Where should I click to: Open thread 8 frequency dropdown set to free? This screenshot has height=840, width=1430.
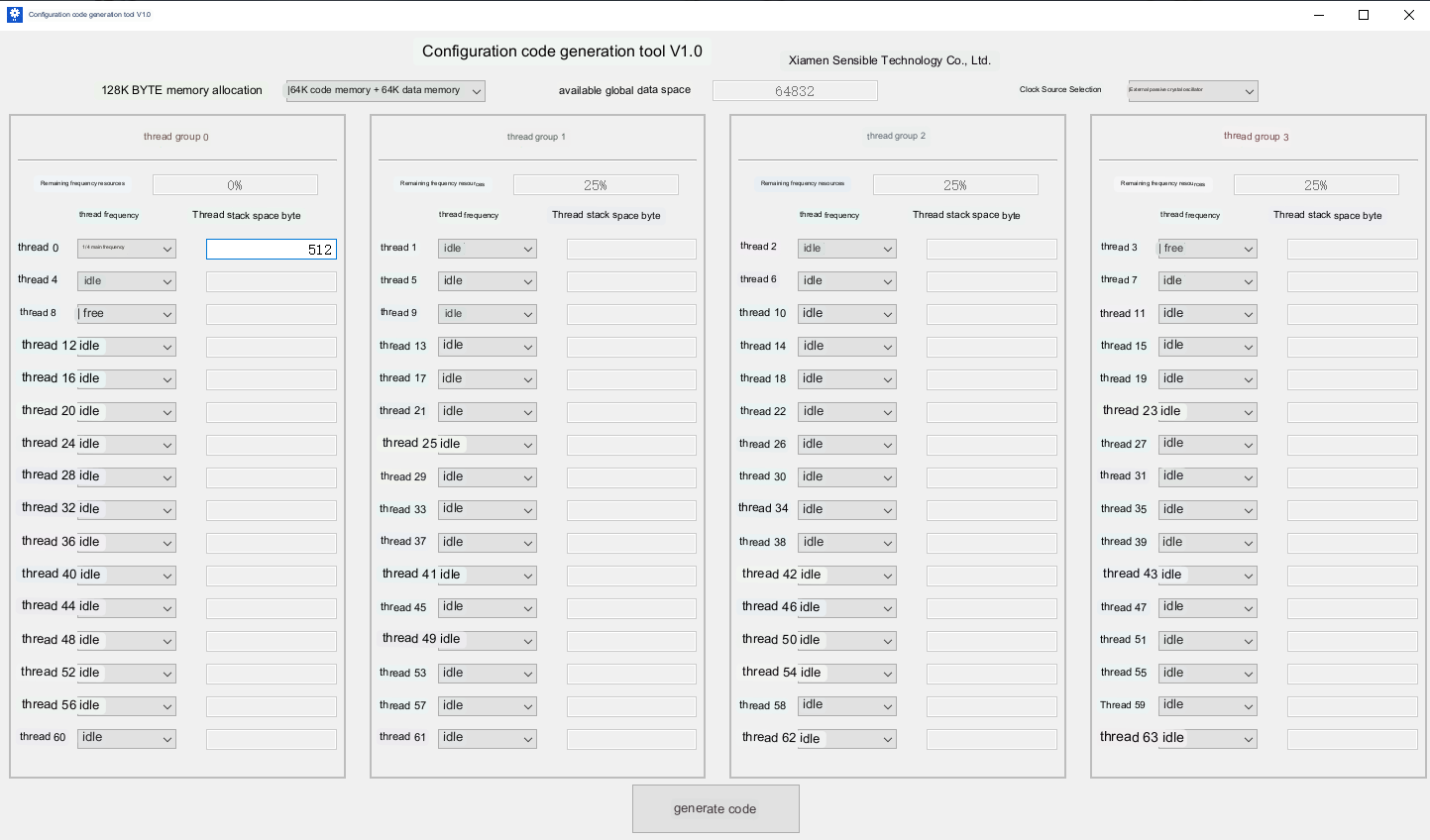[x=127, y=314]
